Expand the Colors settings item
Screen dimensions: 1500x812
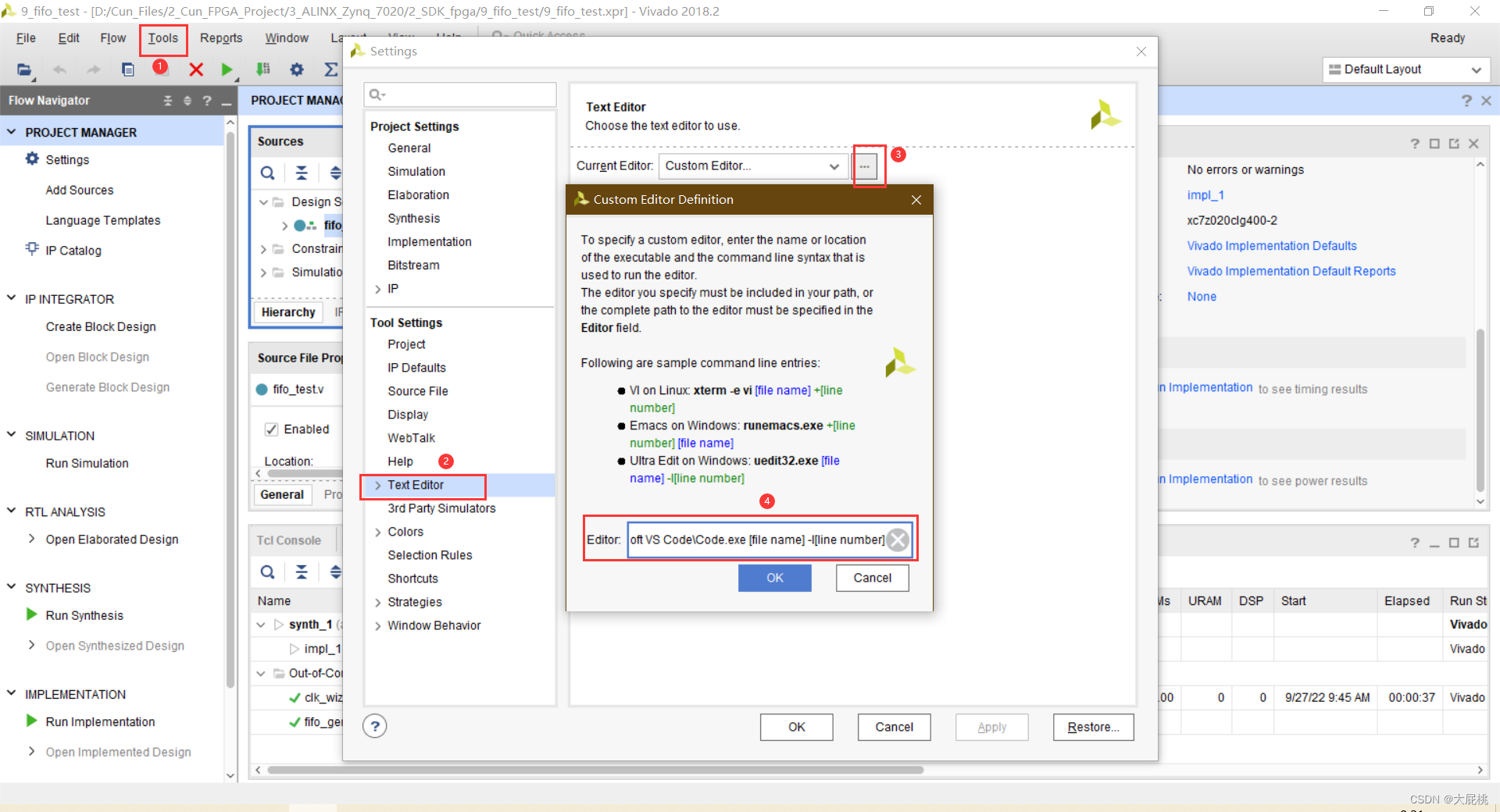click(378, 532)
